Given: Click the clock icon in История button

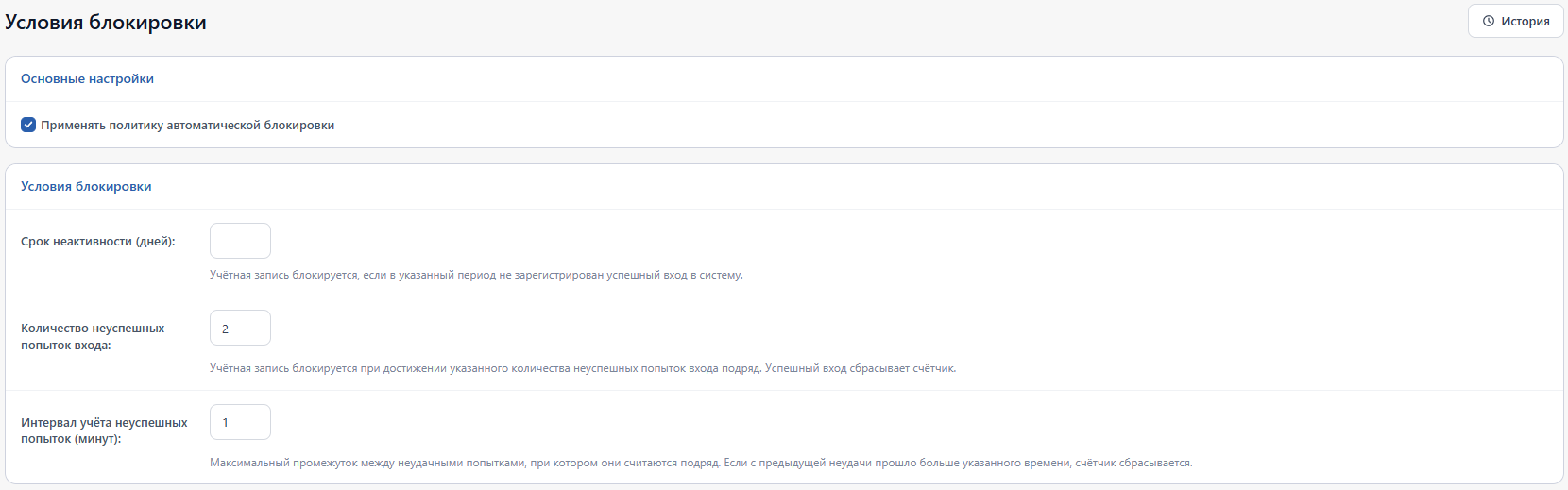Looking at the screenshot, I should coord(1489,21).
